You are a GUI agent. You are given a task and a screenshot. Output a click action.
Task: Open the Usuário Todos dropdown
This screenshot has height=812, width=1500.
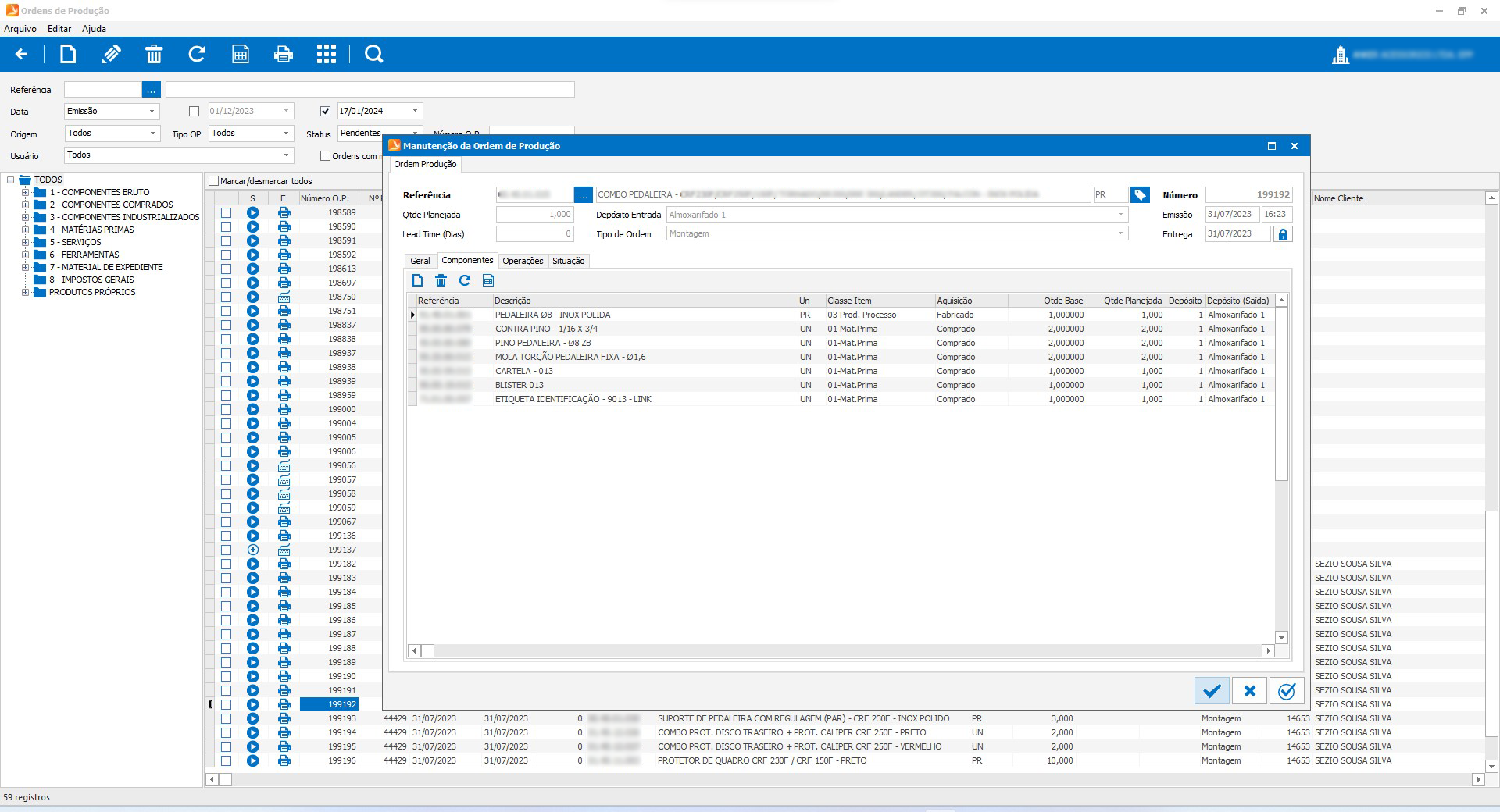286,155
